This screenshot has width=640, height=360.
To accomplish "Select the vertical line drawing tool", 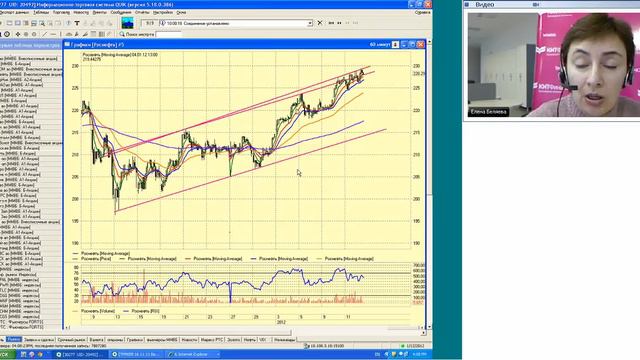I will [60, 34].
